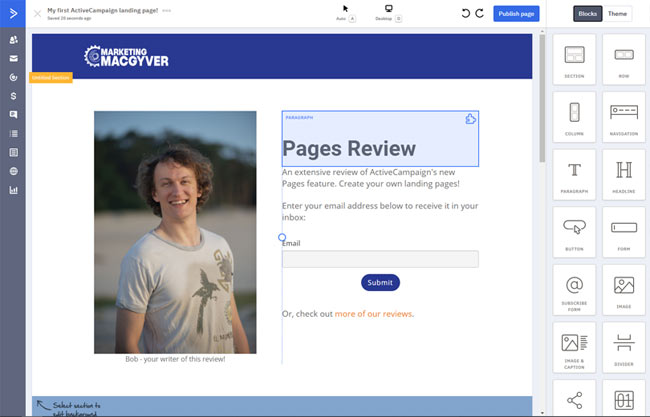Insert a Divider block
The width and height of the screenshot is (650, 417).
[624, 347]
